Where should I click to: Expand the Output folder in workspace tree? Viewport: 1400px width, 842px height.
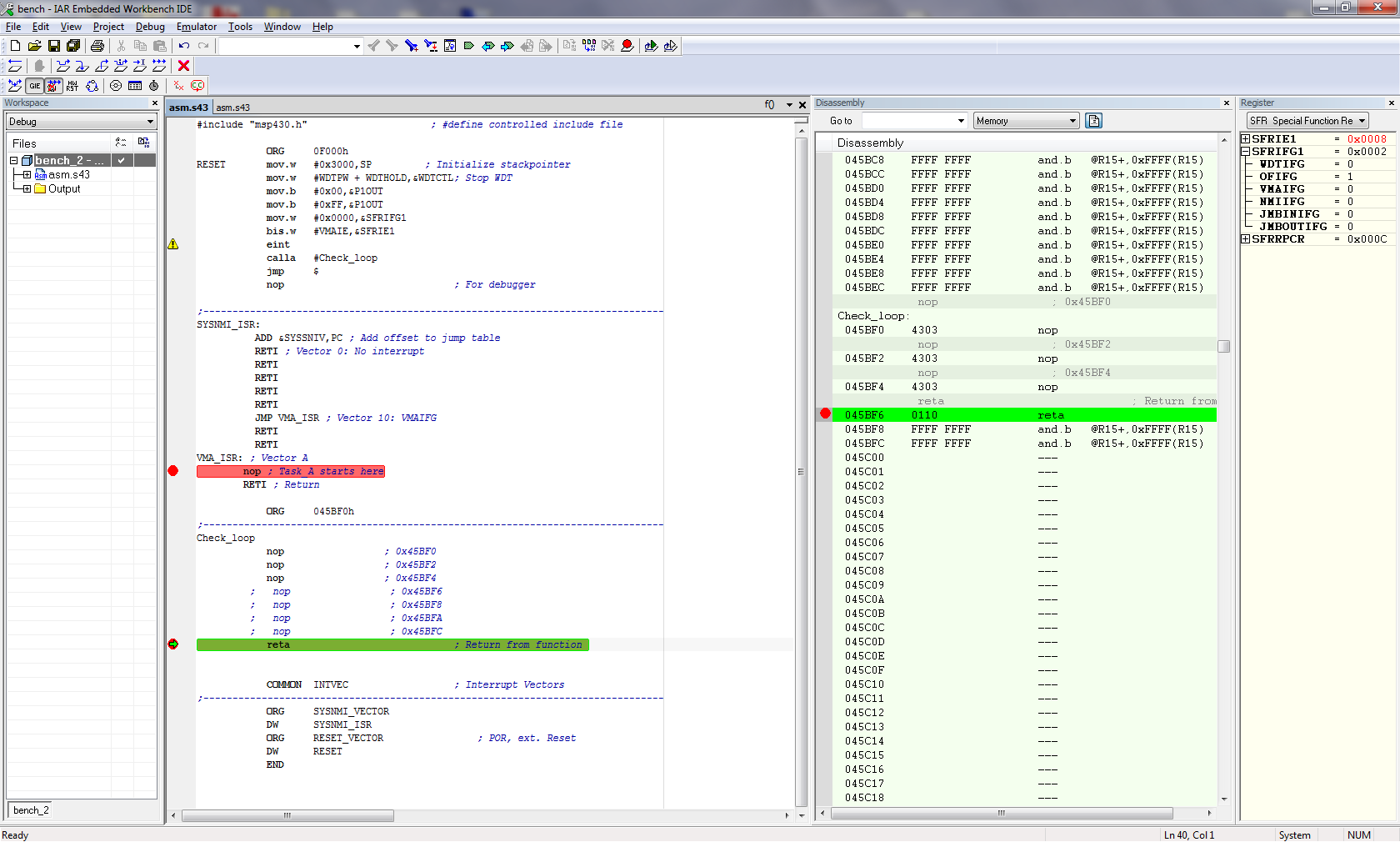27,189
